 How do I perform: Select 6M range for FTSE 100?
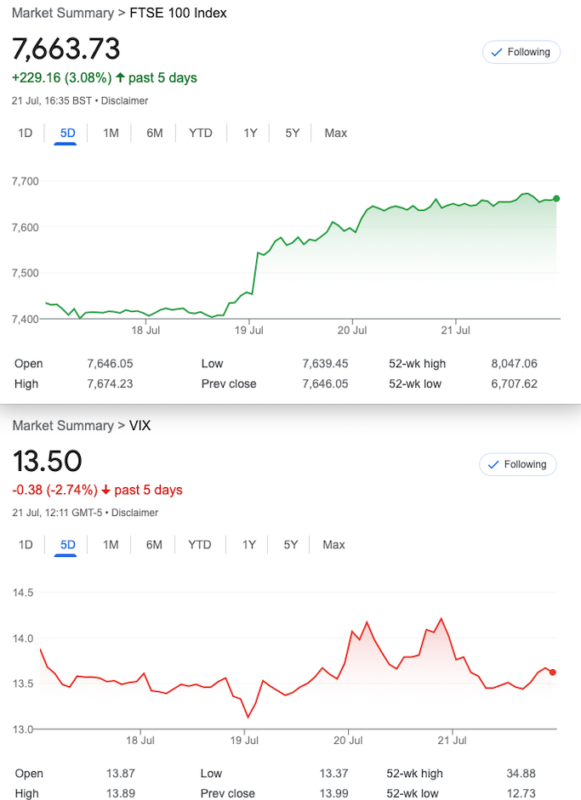pyautogui.click(x=155, y=133)
